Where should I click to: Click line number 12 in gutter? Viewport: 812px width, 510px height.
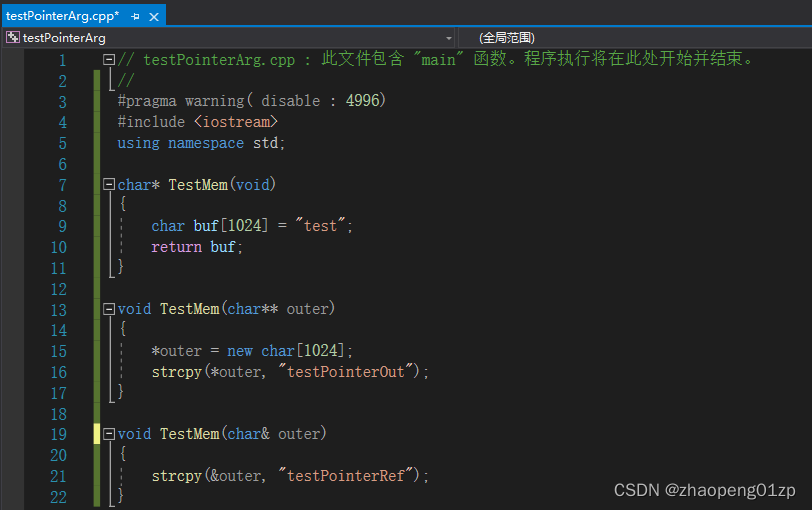coord(58,289)
